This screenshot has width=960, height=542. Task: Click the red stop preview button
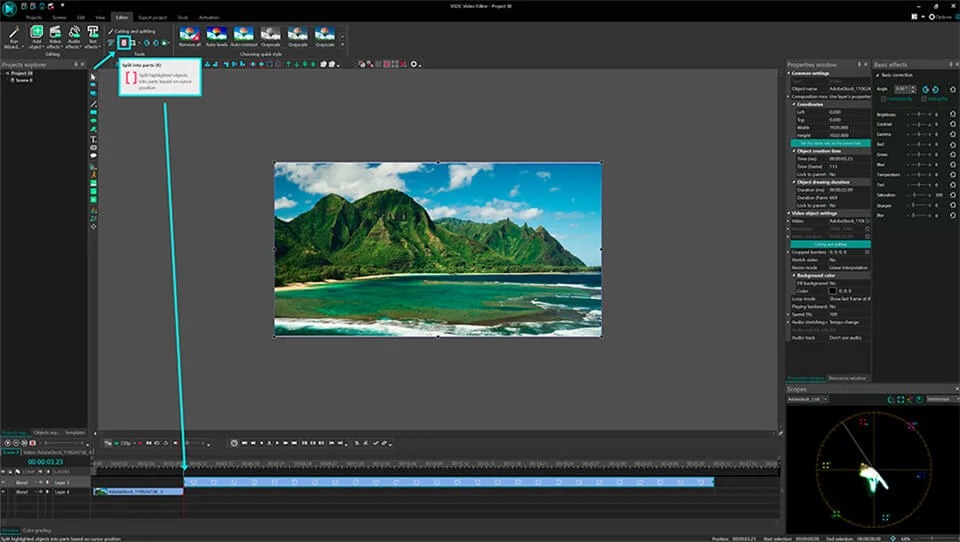(33, 443)
